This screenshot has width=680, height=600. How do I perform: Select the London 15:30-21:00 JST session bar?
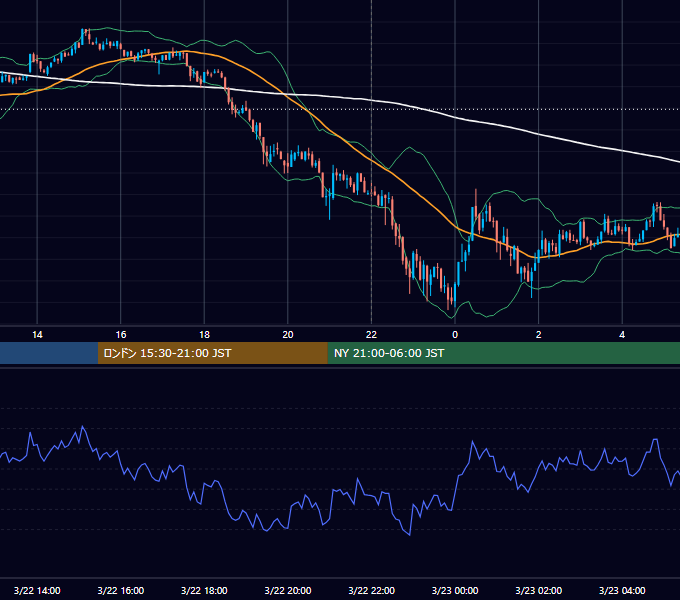[212, 353]
